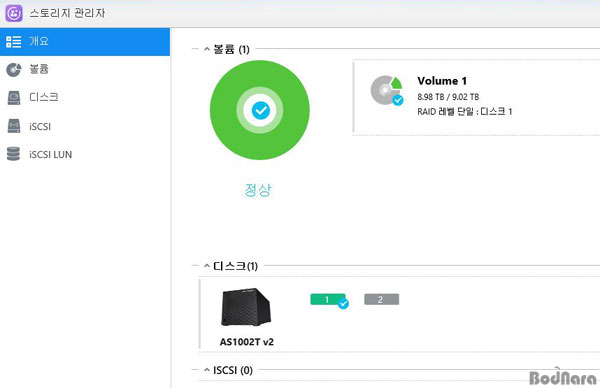Click the AS1002T v2 NAS device image
Image resolution: width=600 pixels, height=388 pixels.
pyautogui.click(x=246, y=307)
